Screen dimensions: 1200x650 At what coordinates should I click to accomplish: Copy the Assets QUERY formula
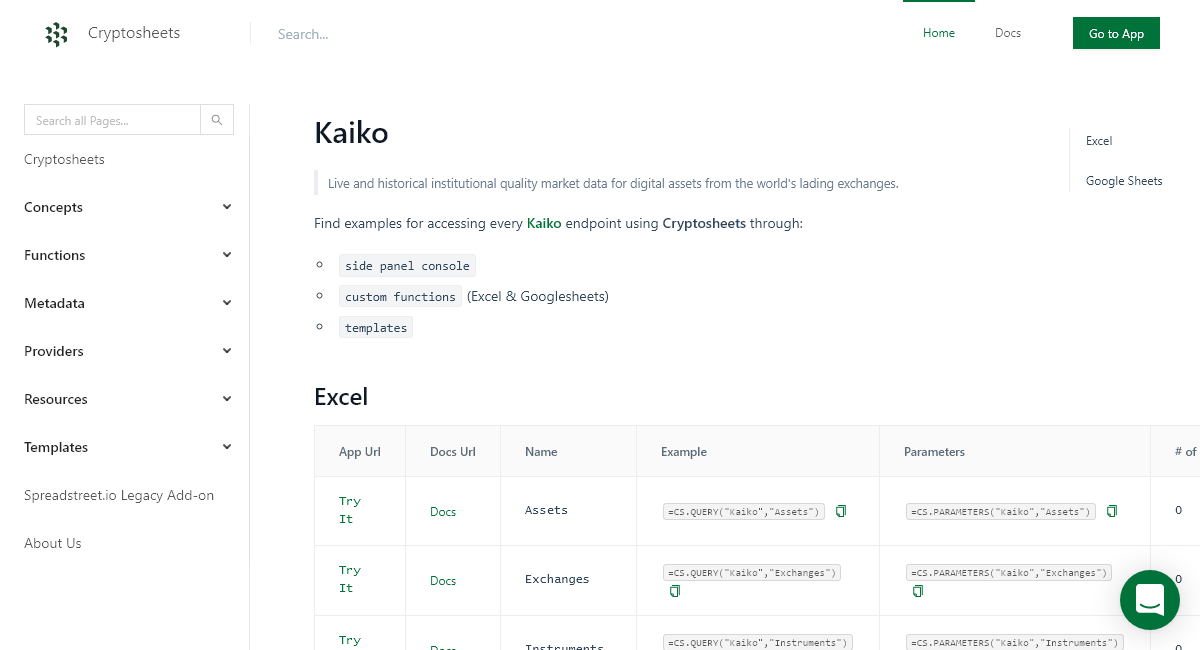[x=841, y=511]
